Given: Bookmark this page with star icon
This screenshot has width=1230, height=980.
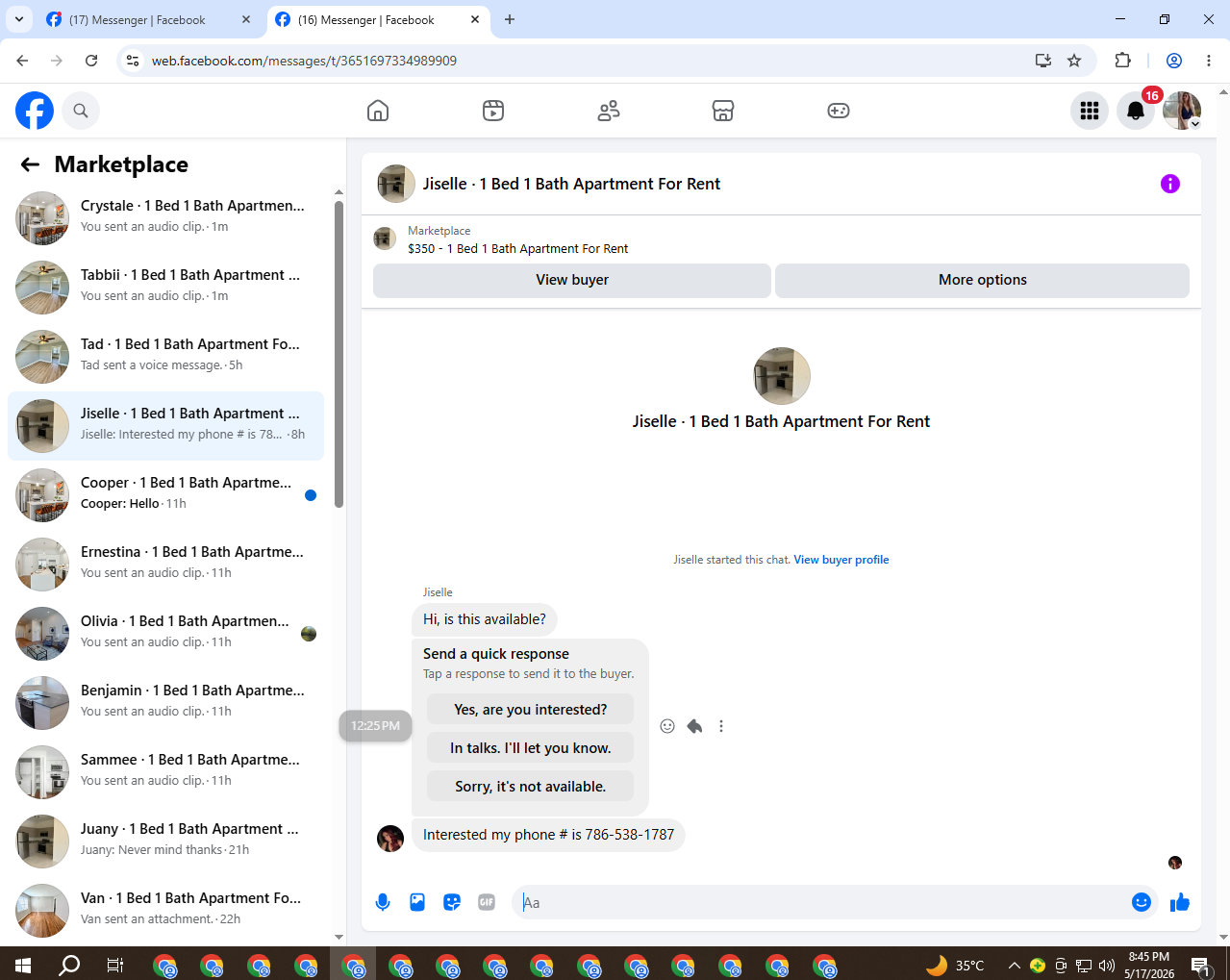Looking at the screenshot, I should point(1074,61).
